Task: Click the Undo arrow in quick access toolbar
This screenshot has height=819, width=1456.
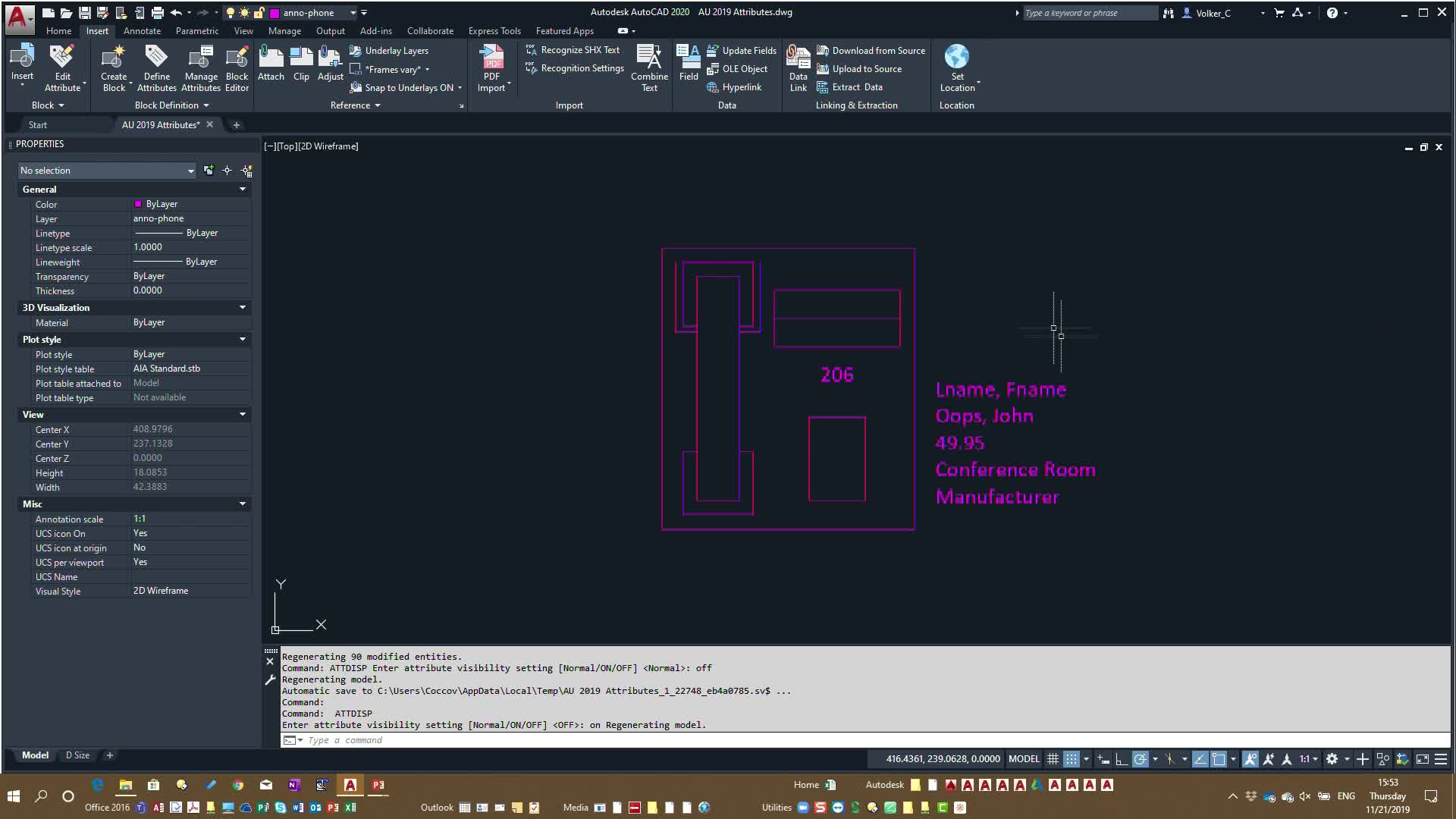Action: (x=176, y=13)
